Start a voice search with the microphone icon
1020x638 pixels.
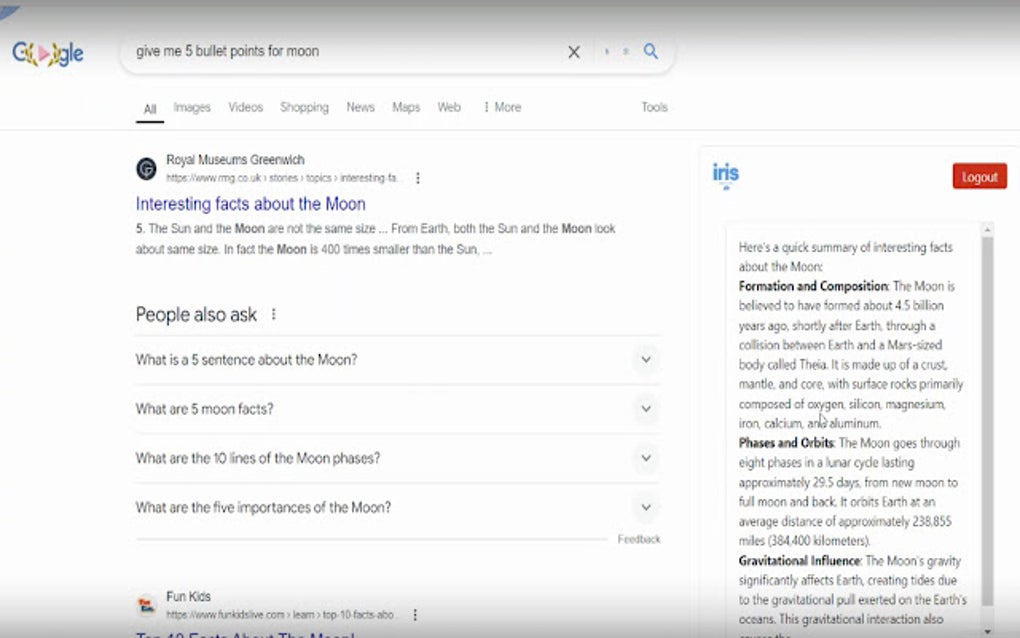607,51
